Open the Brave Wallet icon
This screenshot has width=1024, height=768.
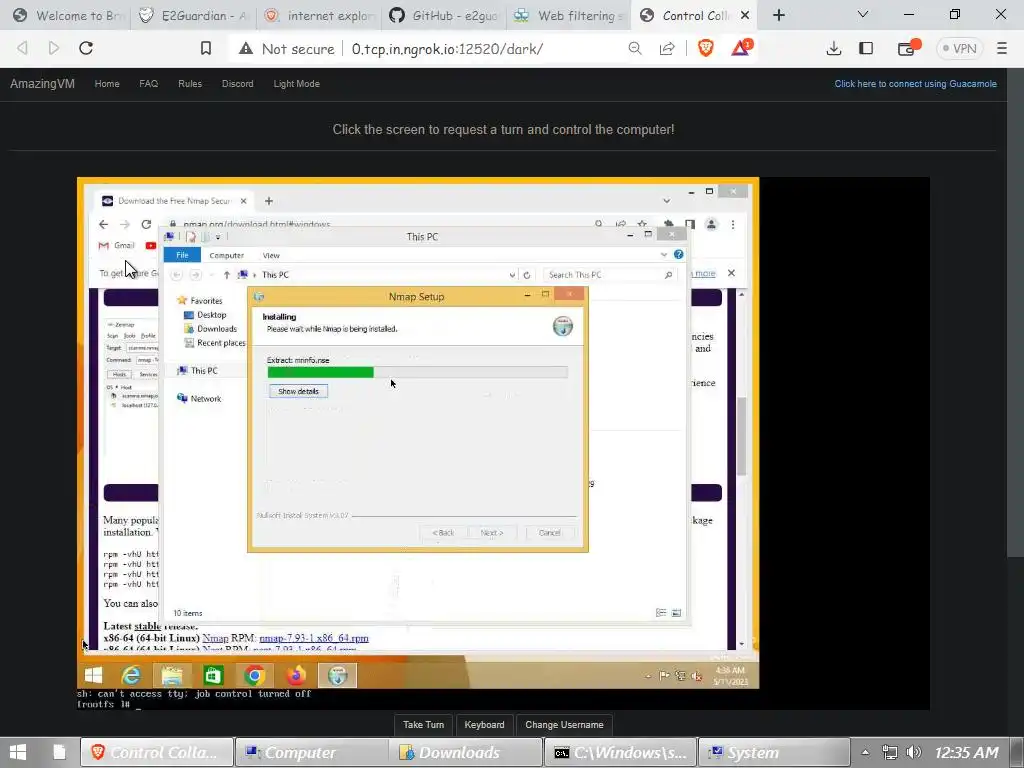(x=908, y=48)
